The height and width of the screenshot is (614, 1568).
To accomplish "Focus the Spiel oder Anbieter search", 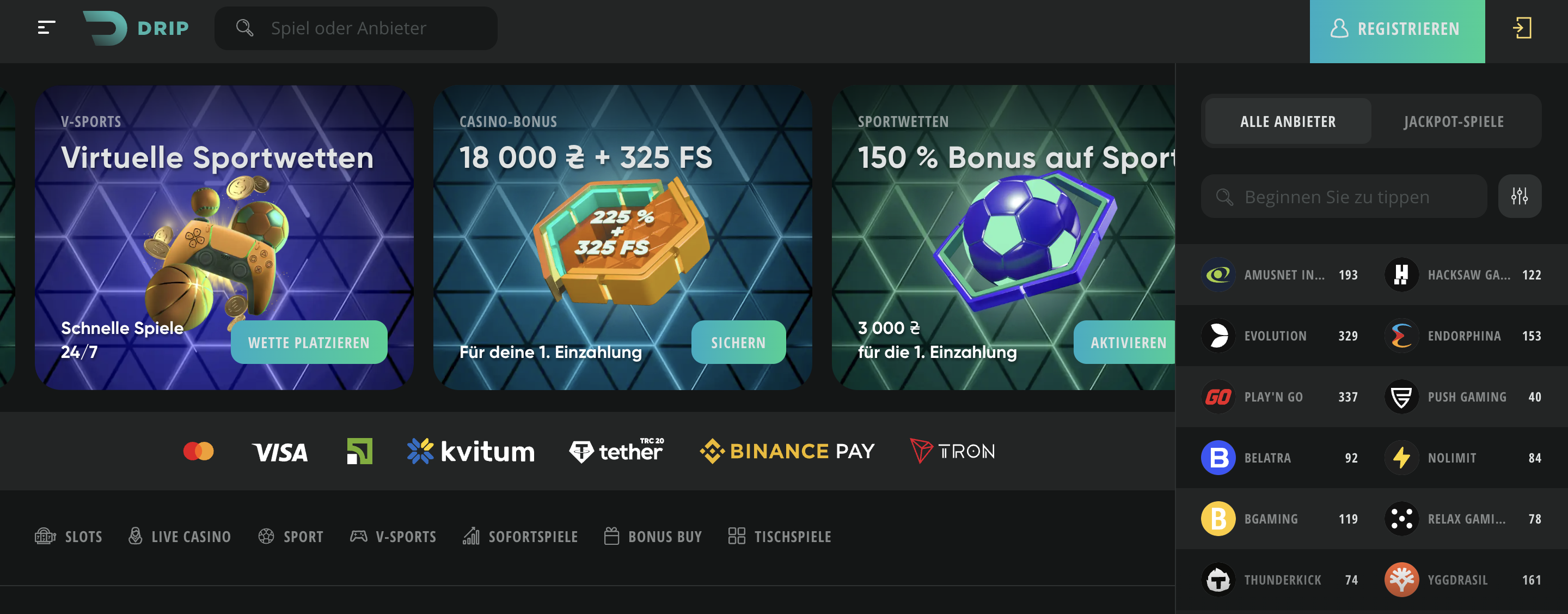I will pyautogui.click(x=356, y=28).
